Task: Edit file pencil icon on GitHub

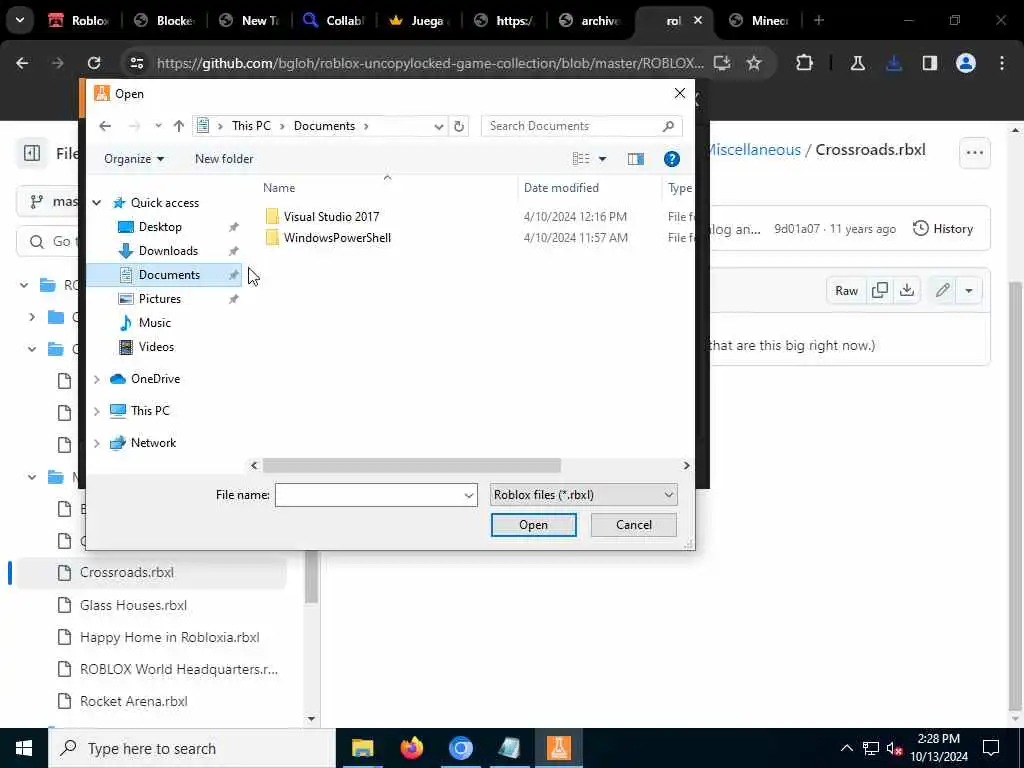Action: [942, 290]
